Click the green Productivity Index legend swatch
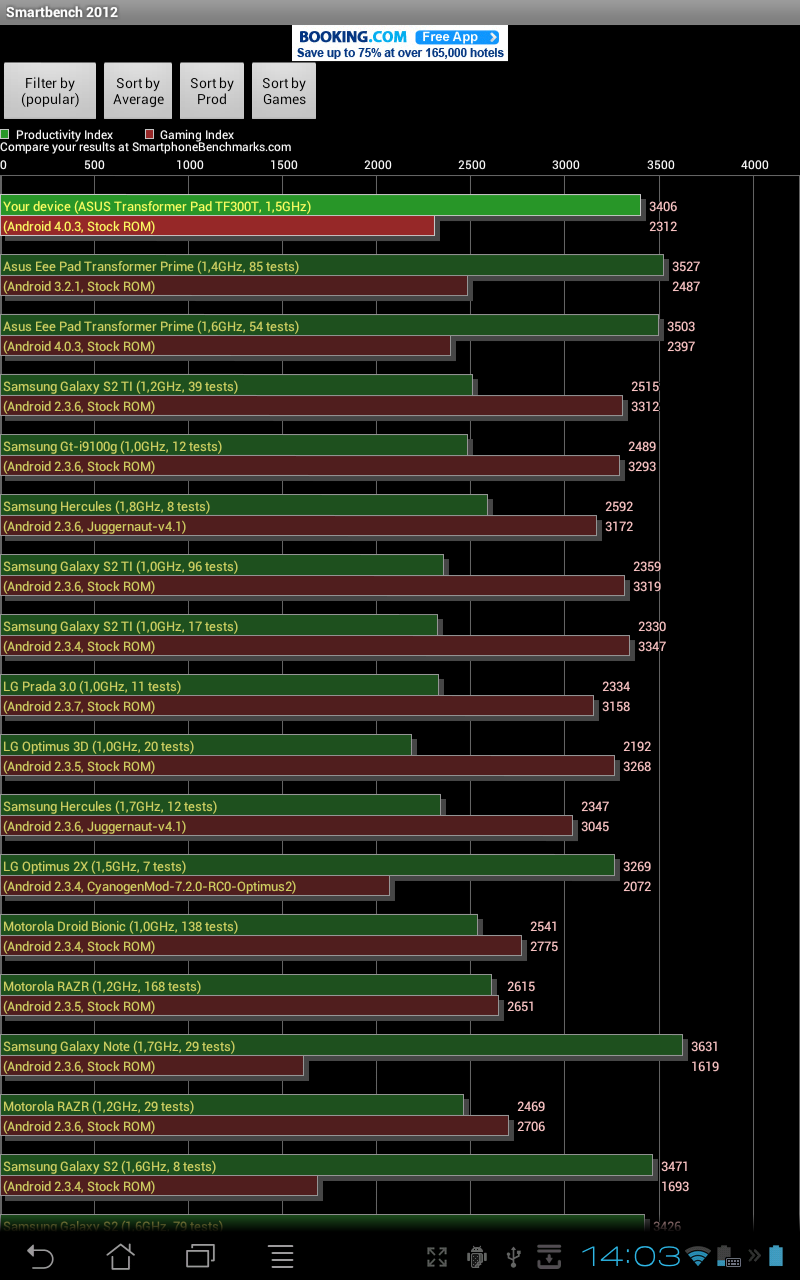 6,134
